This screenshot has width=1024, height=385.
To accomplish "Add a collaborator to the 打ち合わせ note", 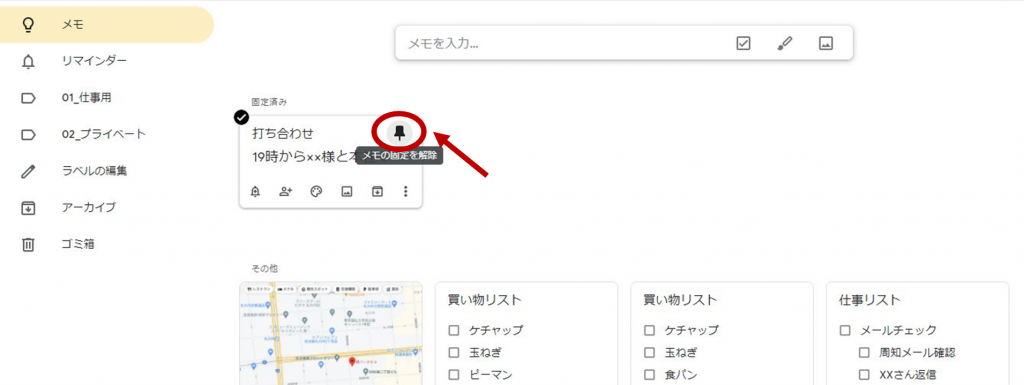I will tap(285, 191).
